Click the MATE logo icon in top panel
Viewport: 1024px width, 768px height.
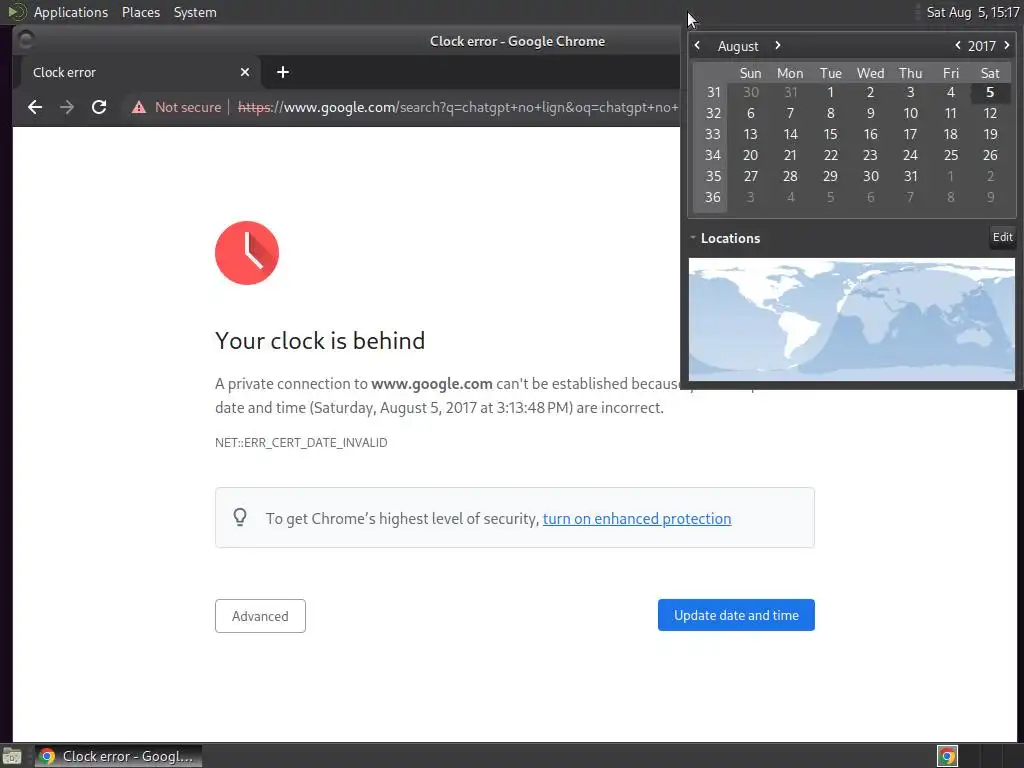click(16, 12)
